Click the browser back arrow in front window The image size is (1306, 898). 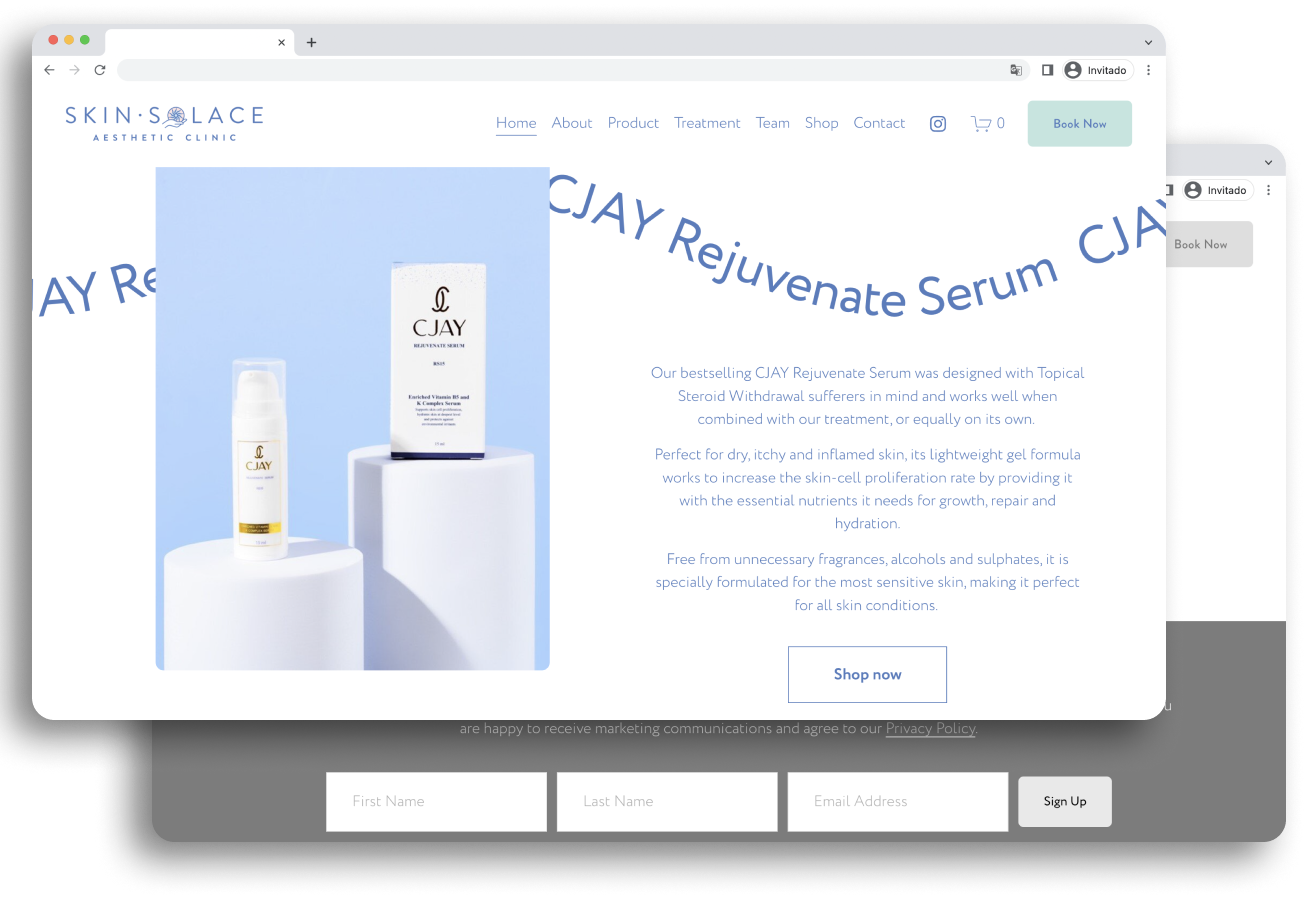pyautogui.click(x=49, y=70)
